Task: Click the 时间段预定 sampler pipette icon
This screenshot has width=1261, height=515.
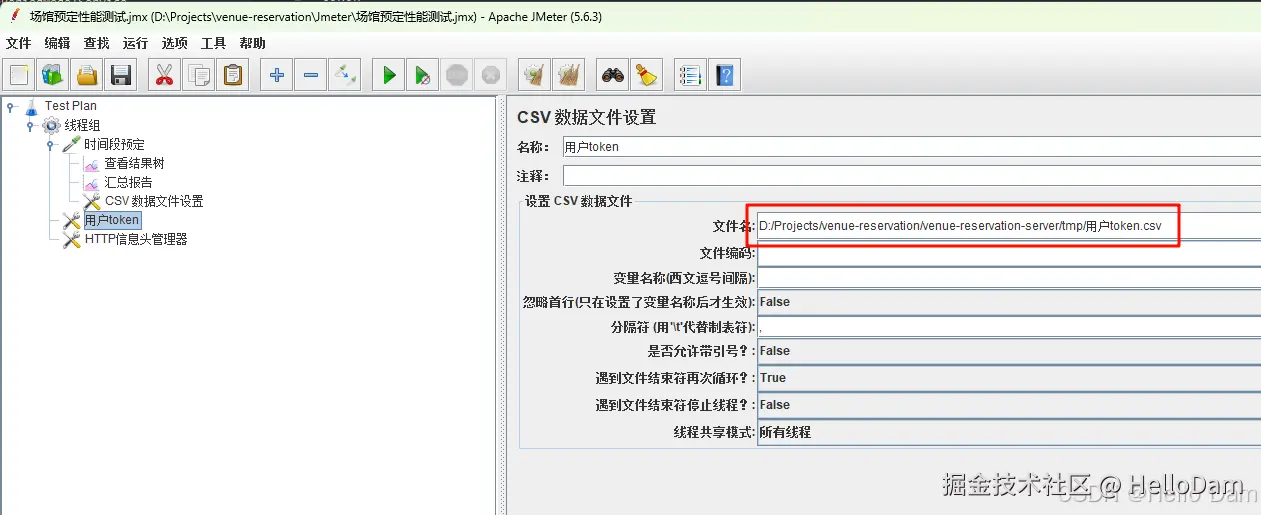Action: point(71,144)
